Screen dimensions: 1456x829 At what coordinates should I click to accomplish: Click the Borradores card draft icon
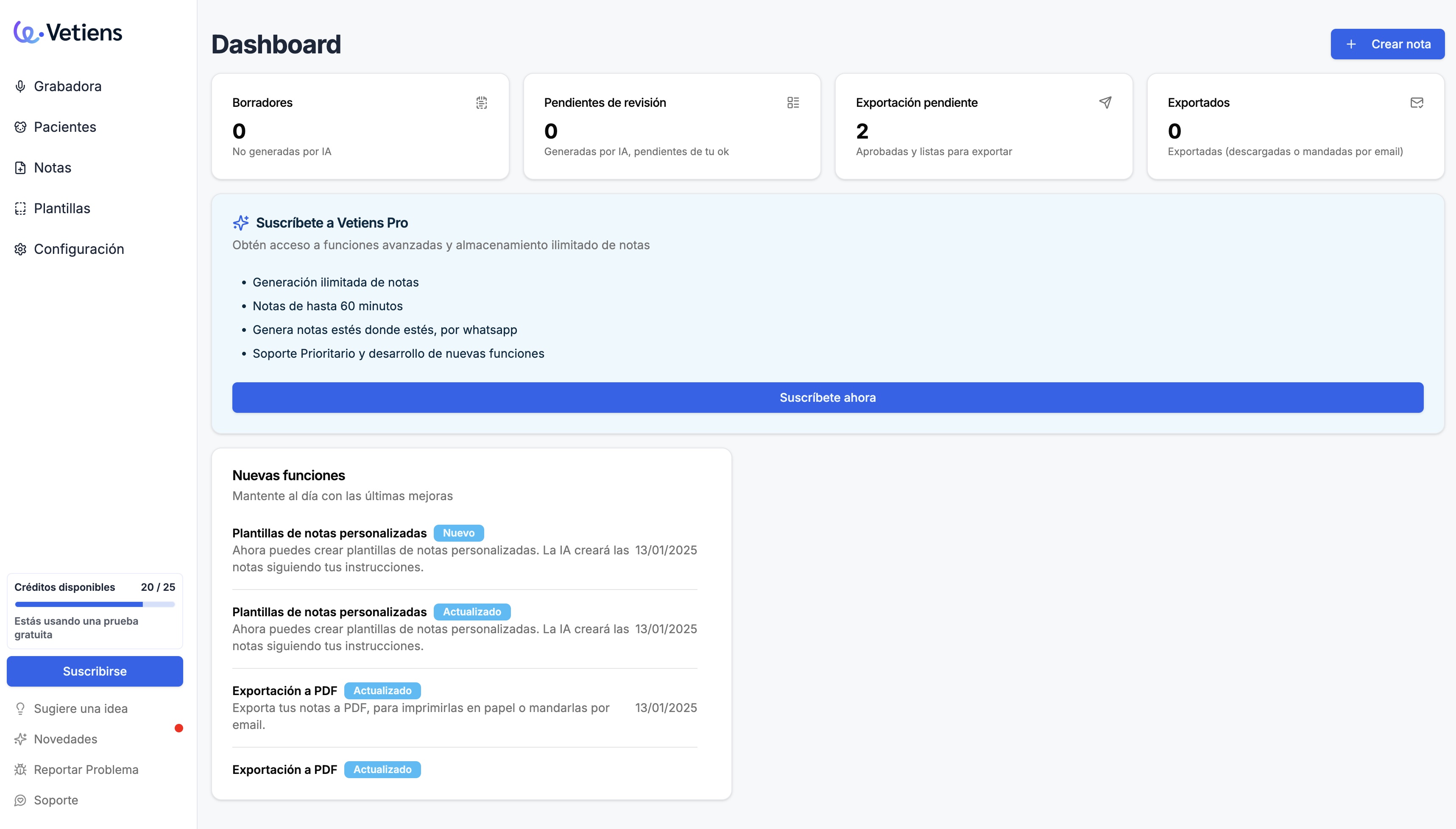[x=482, y=103]
